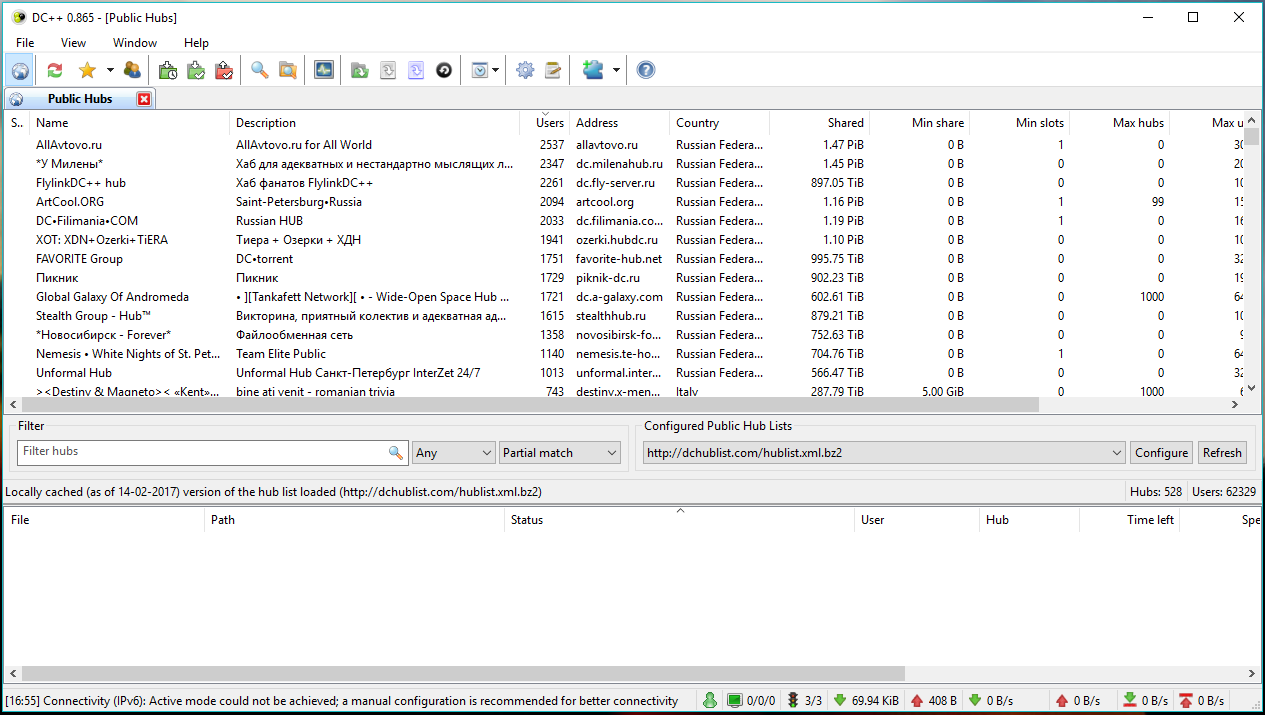Screen dimensions: 1265x715
Task: Open the 'Any' filter column dropdown
Action: (x=453, y=453)
